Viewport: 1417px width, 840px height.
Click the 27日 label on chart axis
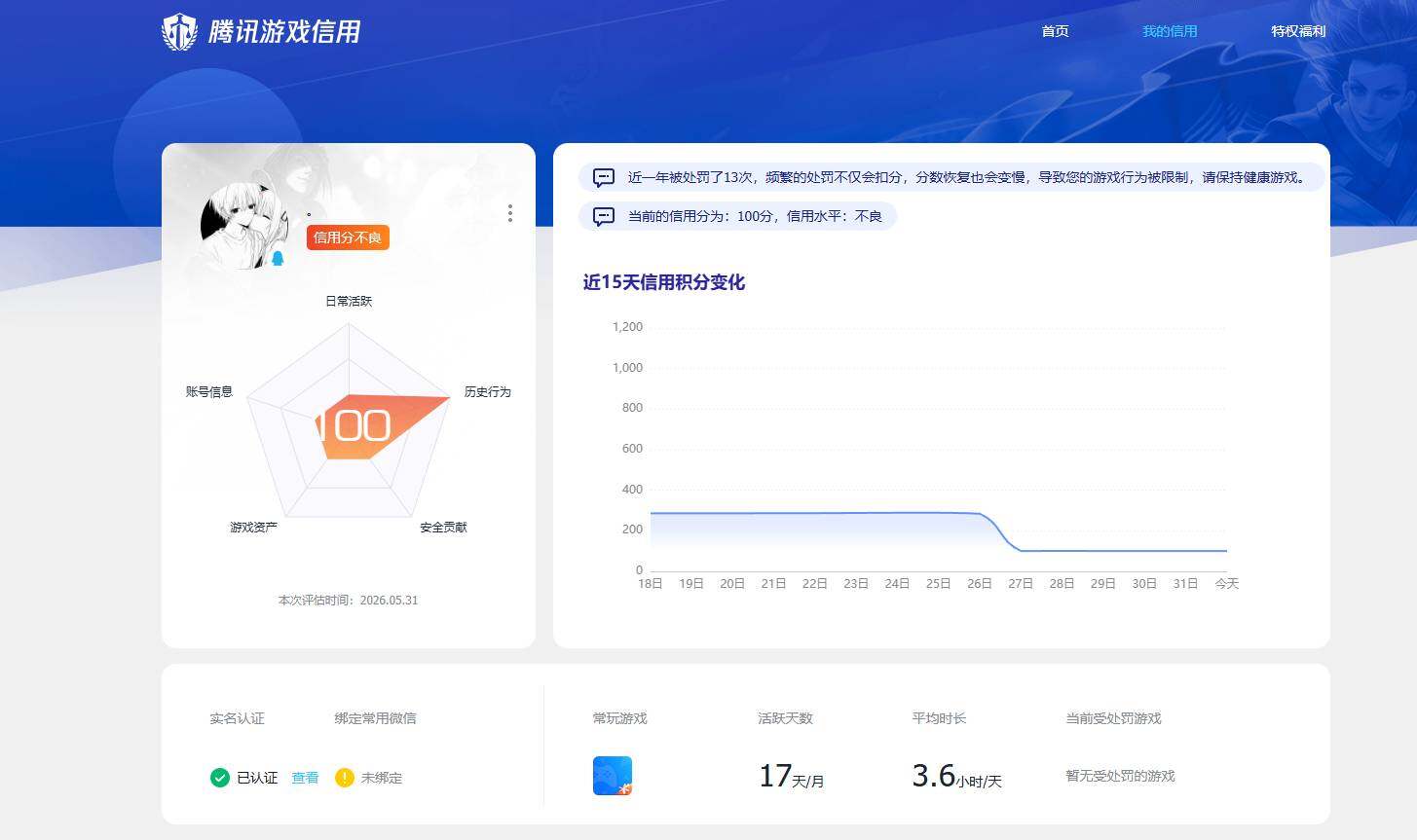[x=1021, y=583]
